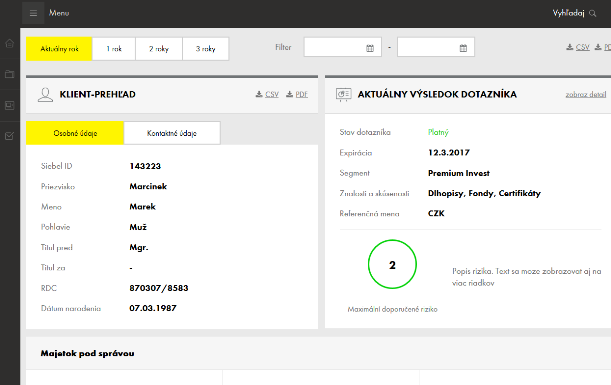Click expiration date 12.3.2017
The height and width of the screenshot is (385, 611).
[x=449, y=152]
